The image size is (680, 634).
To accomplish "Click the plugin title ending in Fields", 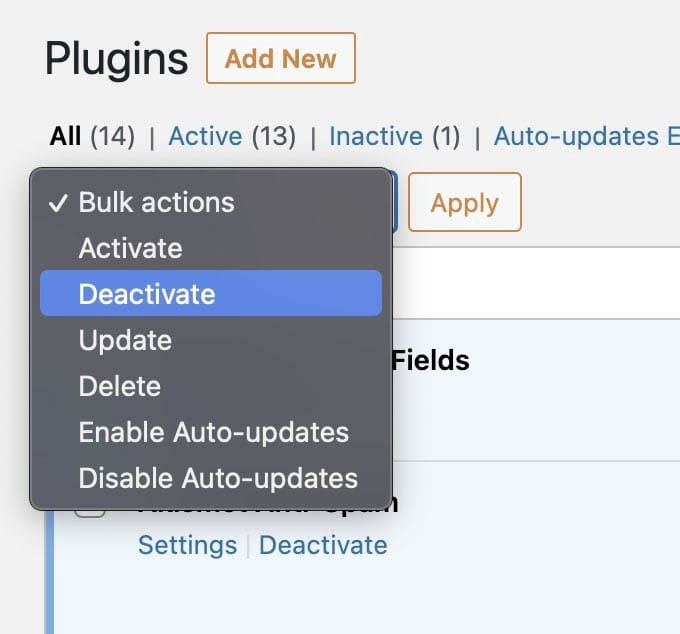I will [x=430, y=360].
